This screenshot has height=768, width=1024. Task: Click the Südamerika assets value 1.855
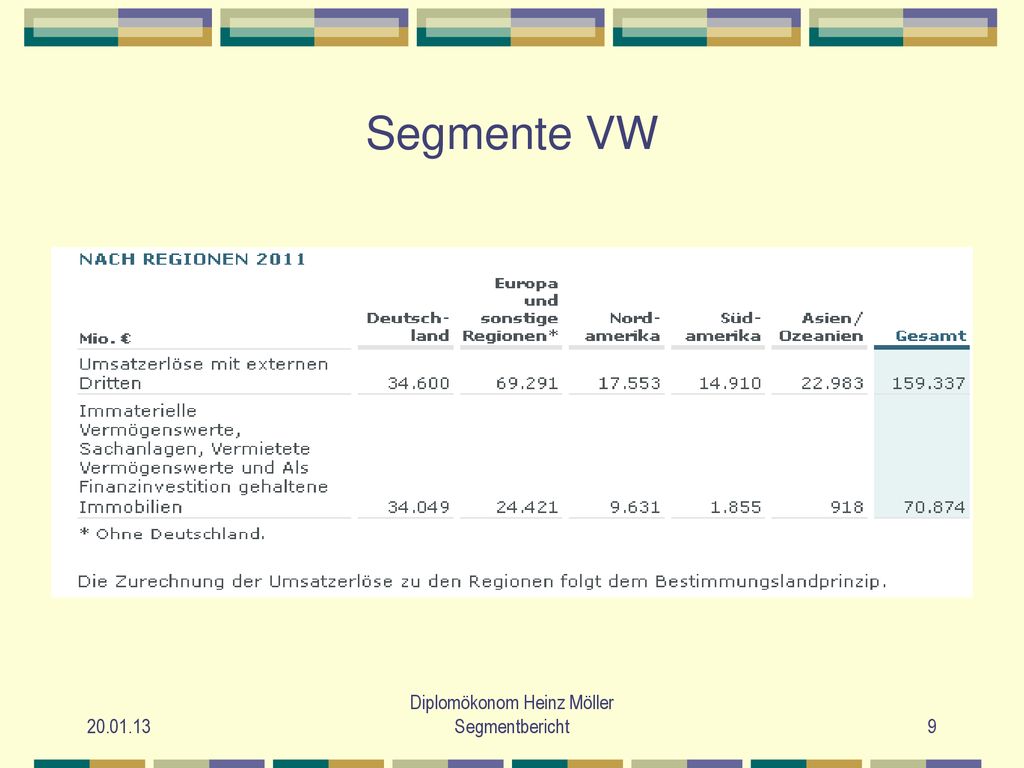[x=736, y=507]
